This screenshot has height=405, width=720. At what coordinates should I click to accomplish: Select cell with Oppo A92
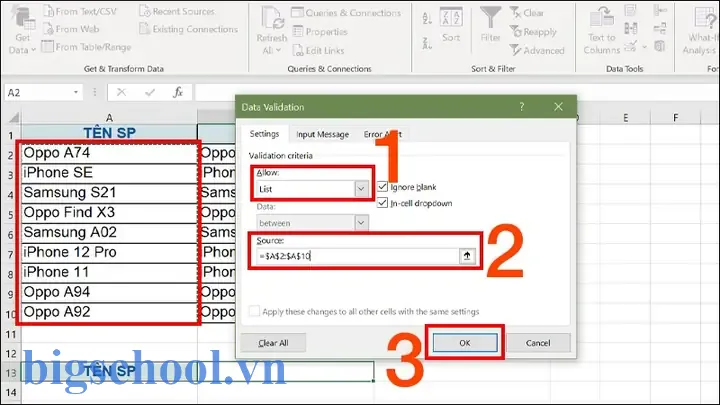coord(109,312)
